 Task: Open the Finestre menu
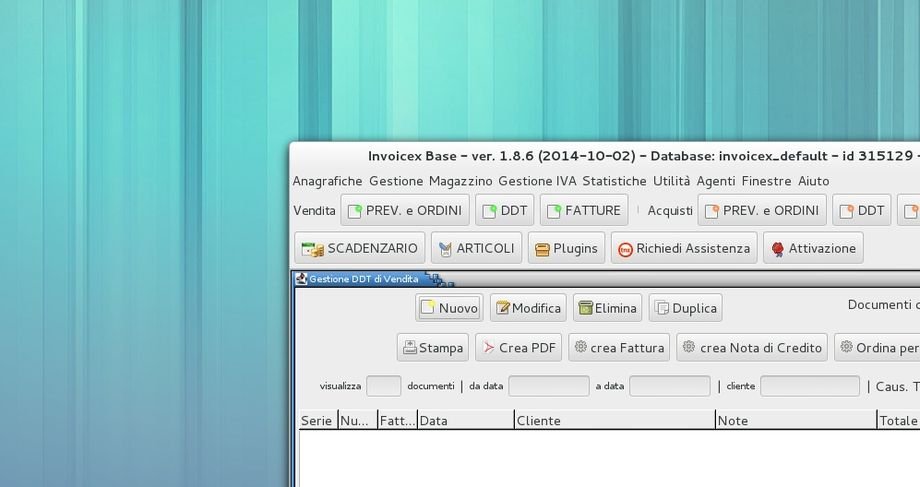pyautogui.click(x=766, y=181)
